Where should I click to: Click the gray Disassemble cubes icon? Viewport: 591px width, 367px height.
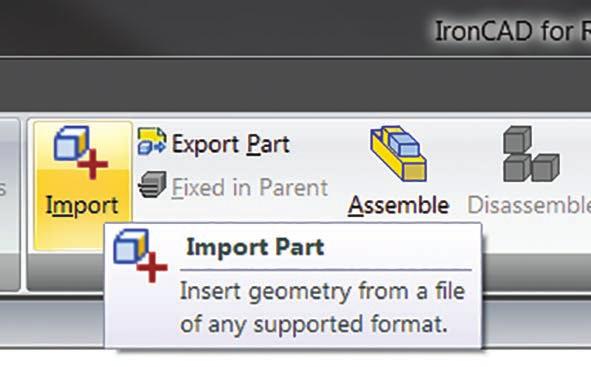531,154
